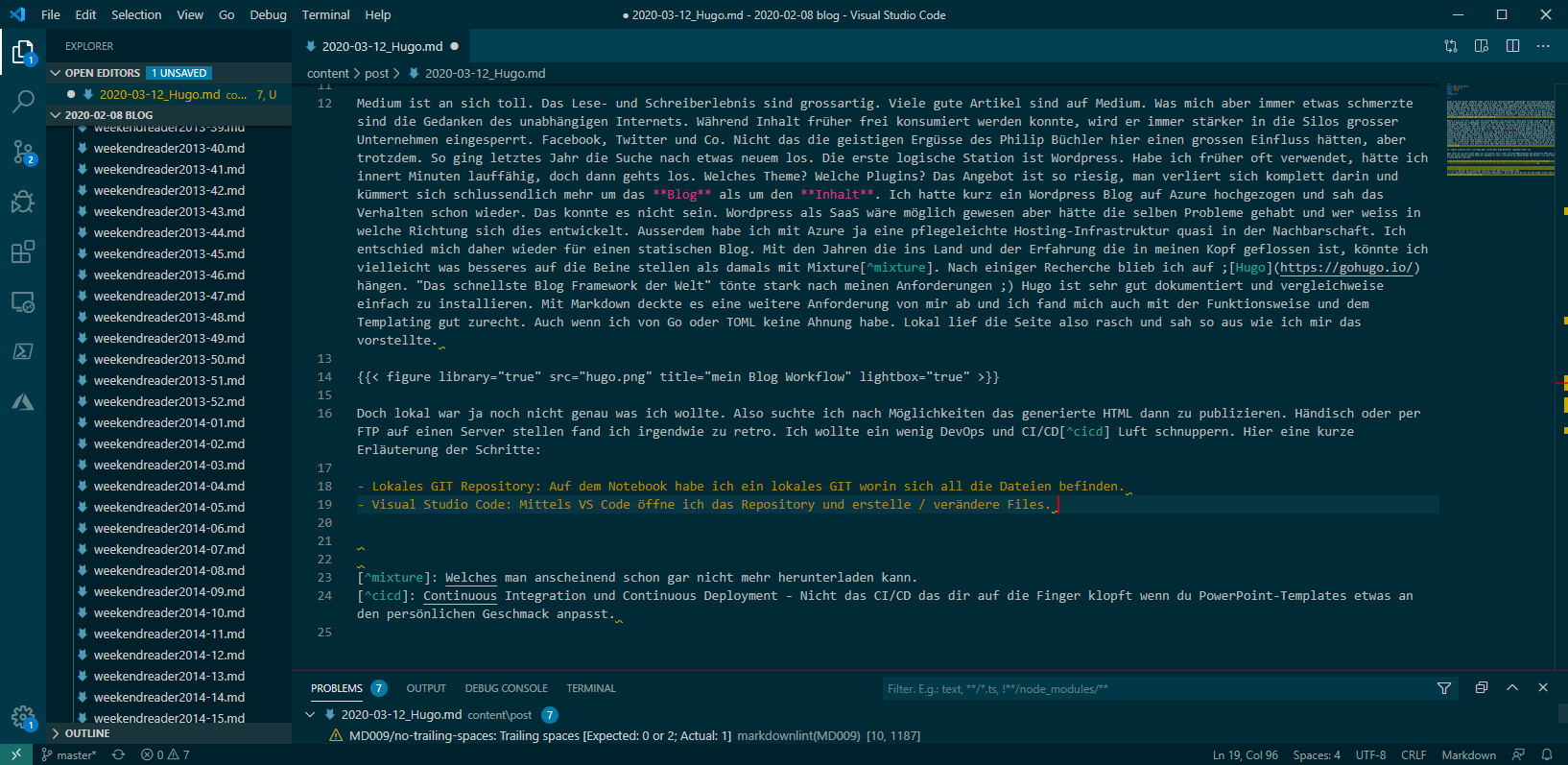This screenshot has height=765, width=1568.
Task: Open file weekendreader2014-10.md
Action: click(169, 612)
